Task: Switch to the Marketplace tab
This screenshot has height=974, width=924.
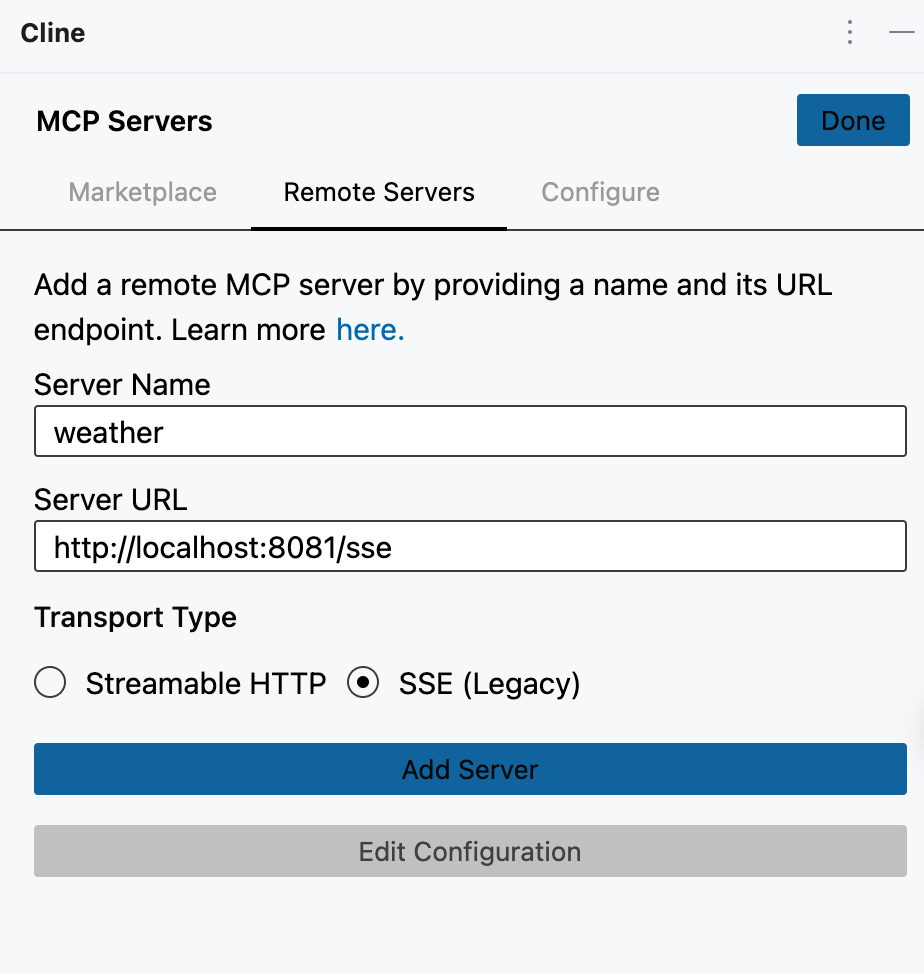Action: point(142,192)
